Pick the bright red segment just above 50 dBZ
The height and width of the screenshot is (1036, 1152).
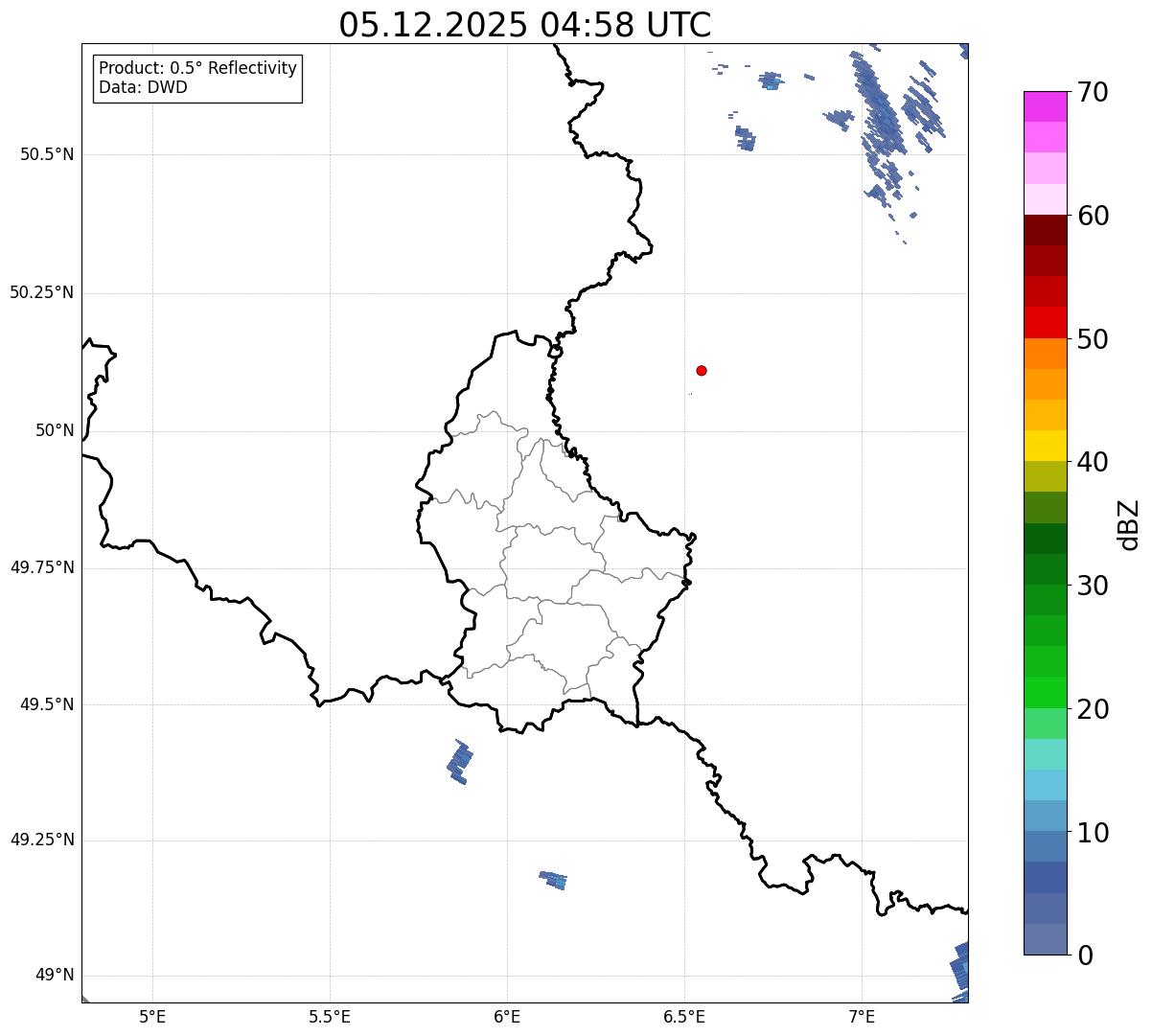[x=1045, y=322]
